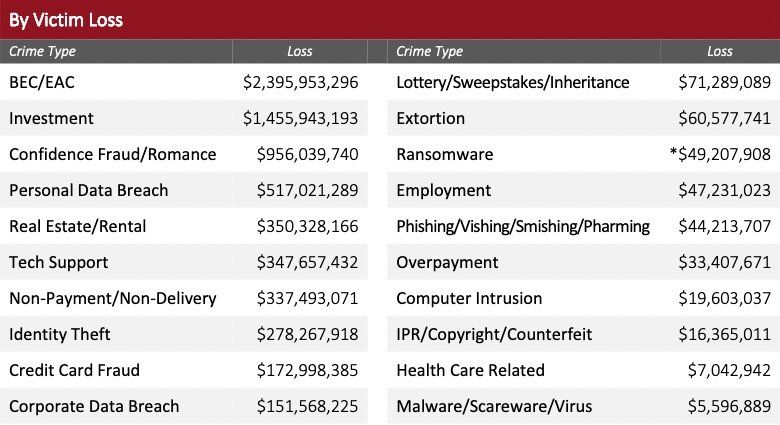Click the By Victim Loss title
The image size is (780, 425).
66,19
